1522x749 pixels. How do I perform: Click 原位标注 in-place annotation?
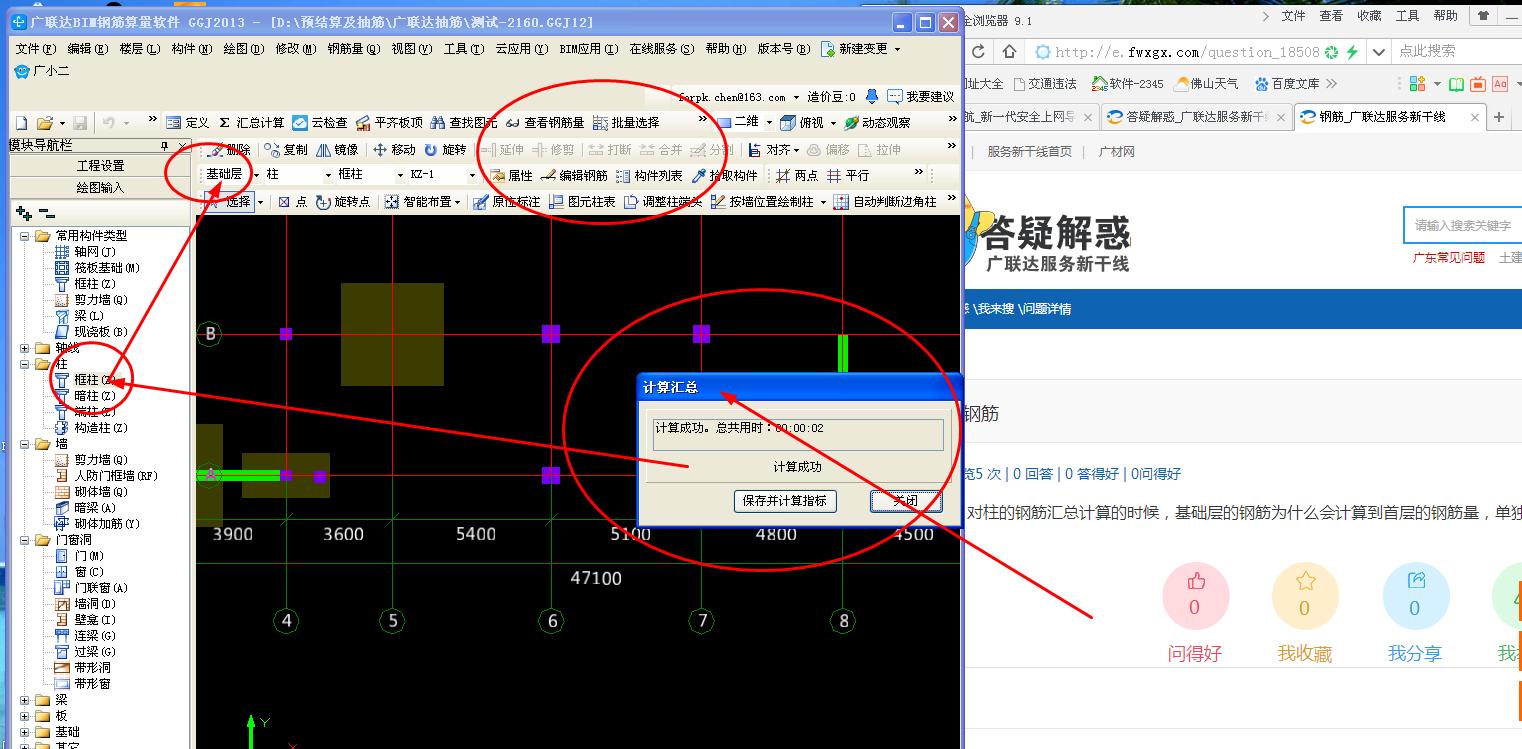click(506, 201)
